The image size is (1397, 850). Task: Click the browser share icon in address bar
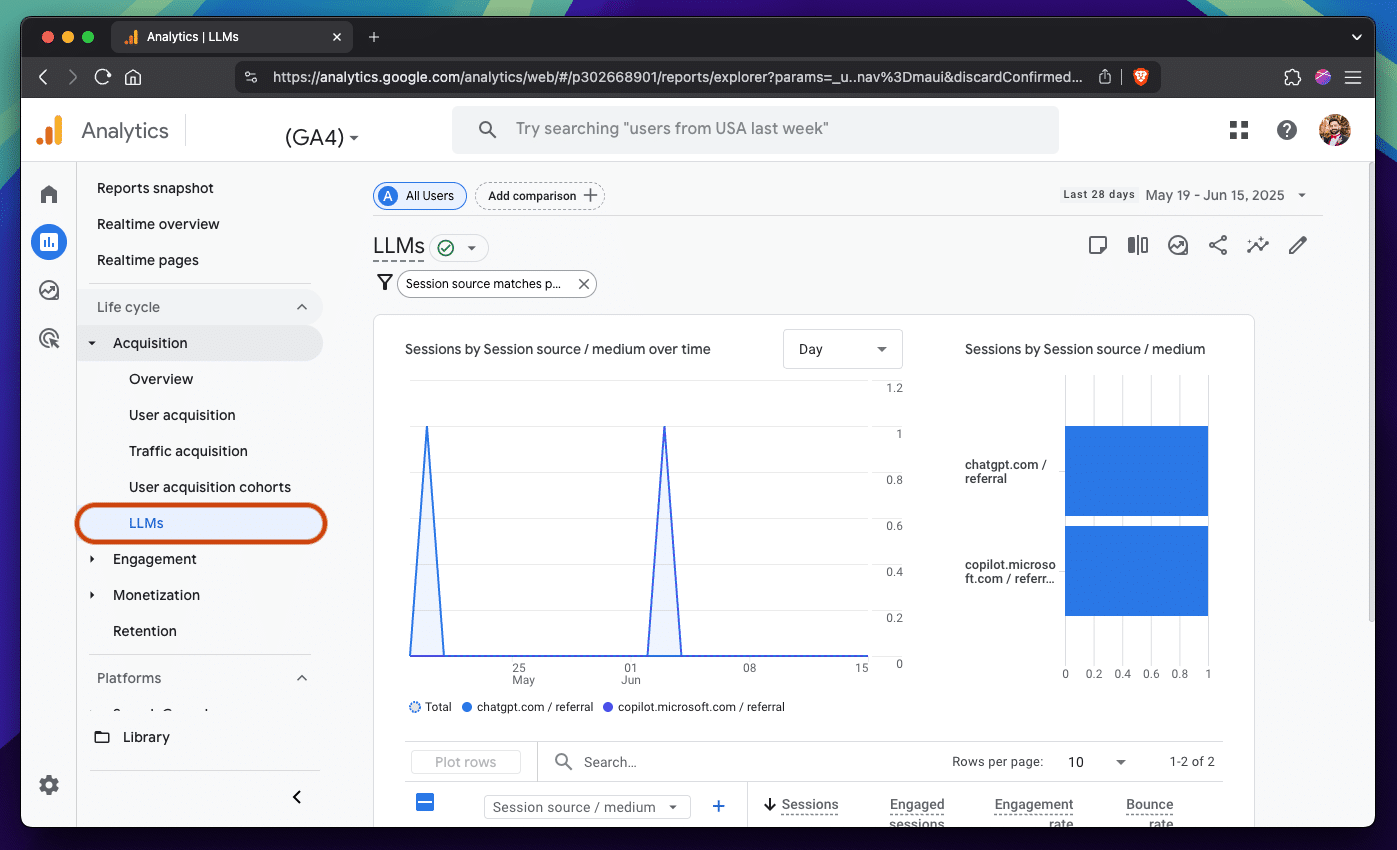[1105, 77]
